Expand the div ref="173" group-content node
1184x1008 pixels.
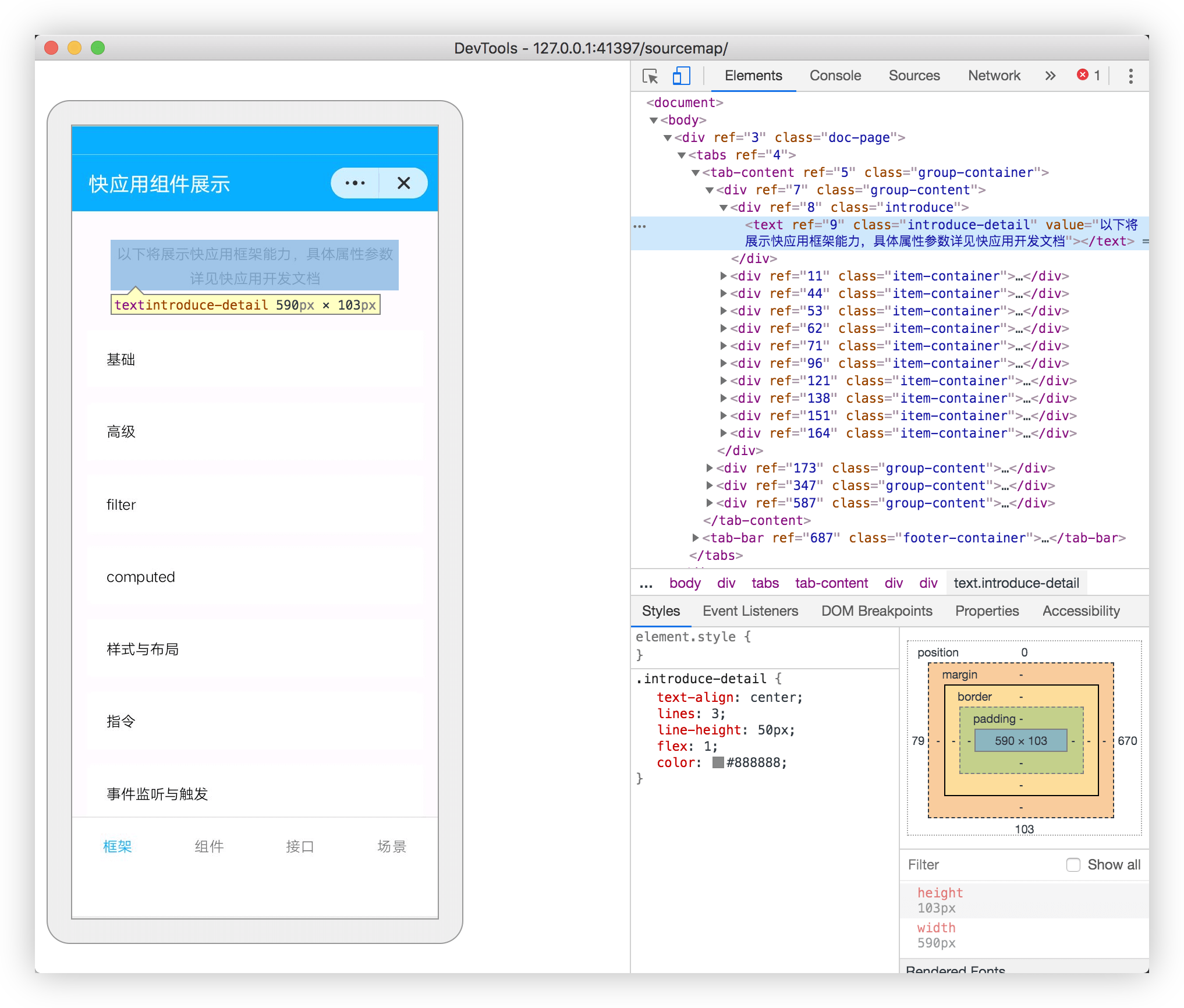(710, 468)
